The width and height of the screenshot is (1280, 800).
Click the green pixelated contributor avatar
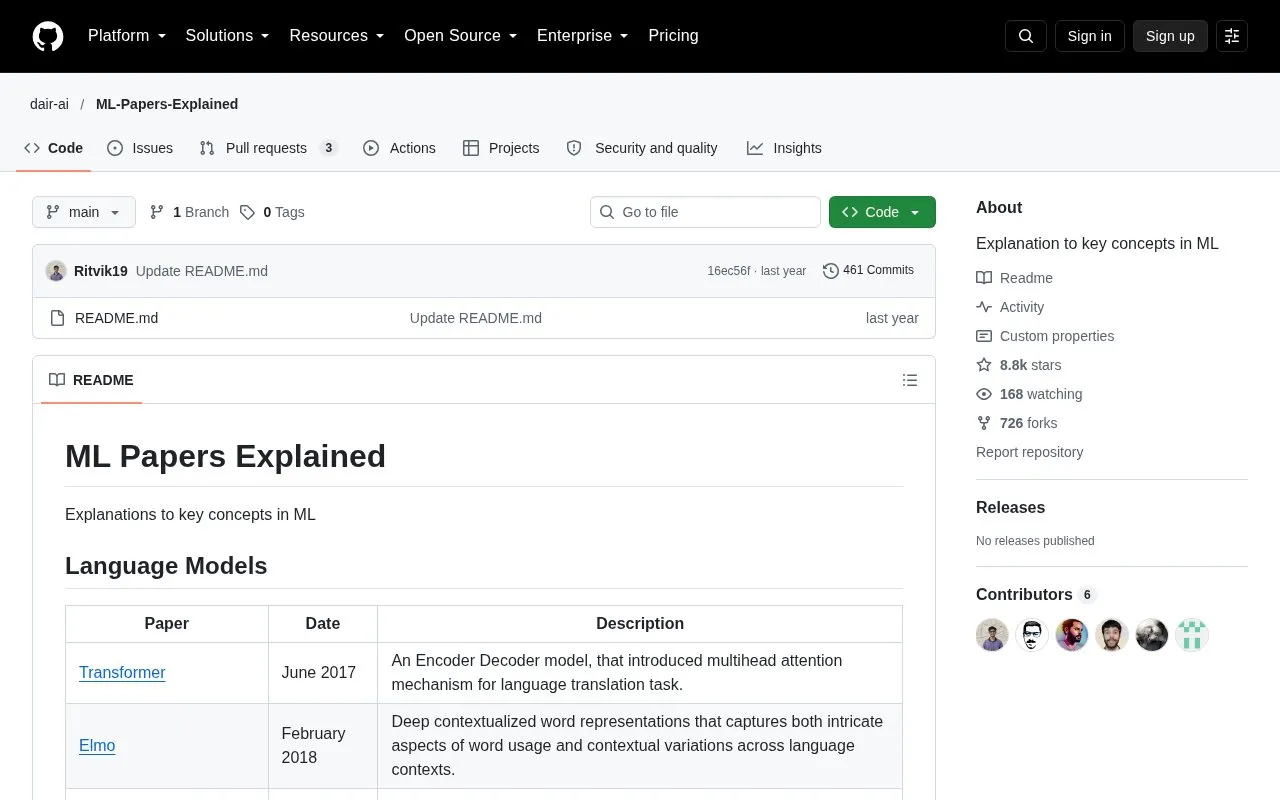pyautogui.click(x=1192, y=635)
